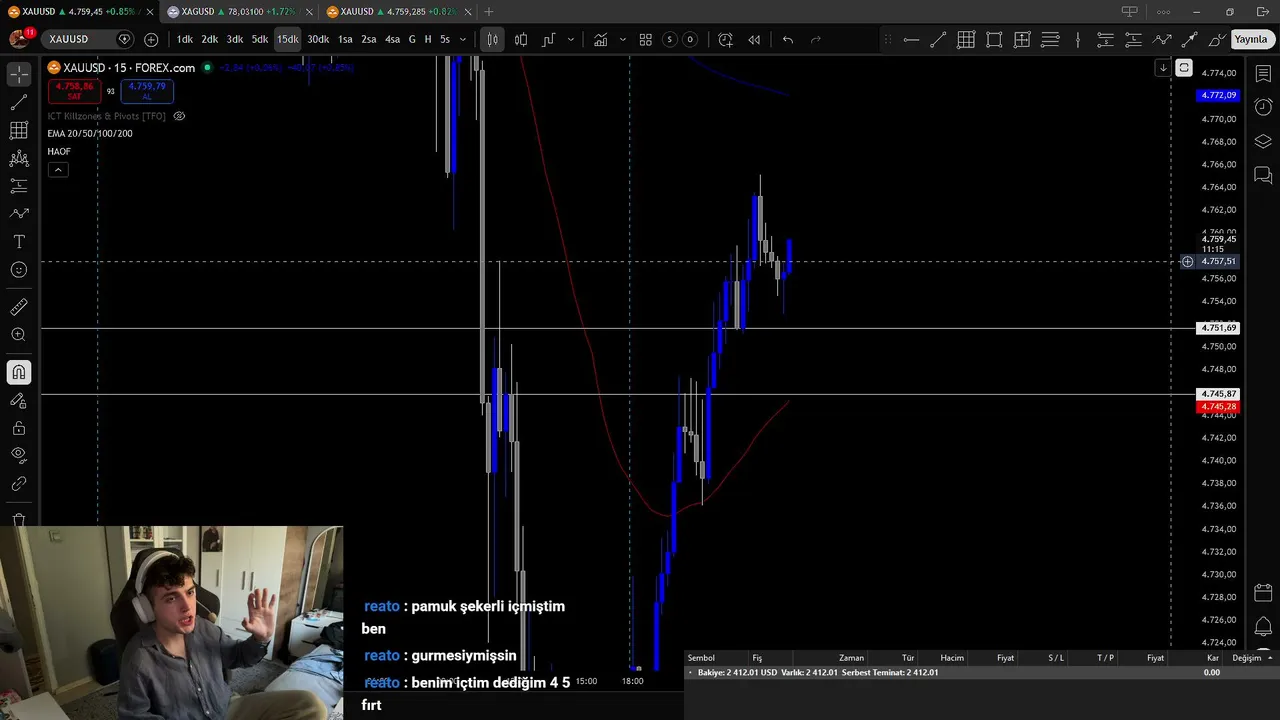1280x720 pixels.
Task: Select the 30dk timeframe
Action: (318, 39)
